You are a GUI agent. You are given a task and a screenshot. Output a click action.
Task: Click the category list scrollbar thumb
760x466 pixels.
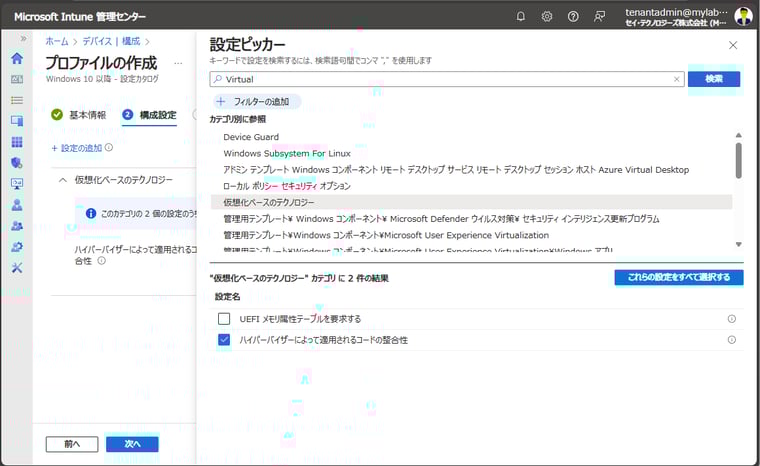tap(738, 160)
